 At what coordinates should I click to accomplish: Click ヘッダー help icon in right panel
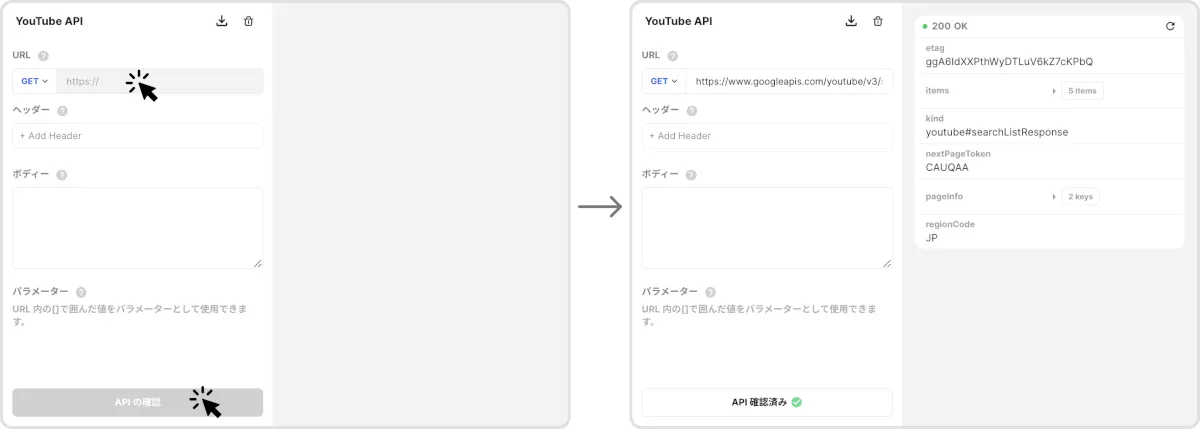tap(692, 111)
